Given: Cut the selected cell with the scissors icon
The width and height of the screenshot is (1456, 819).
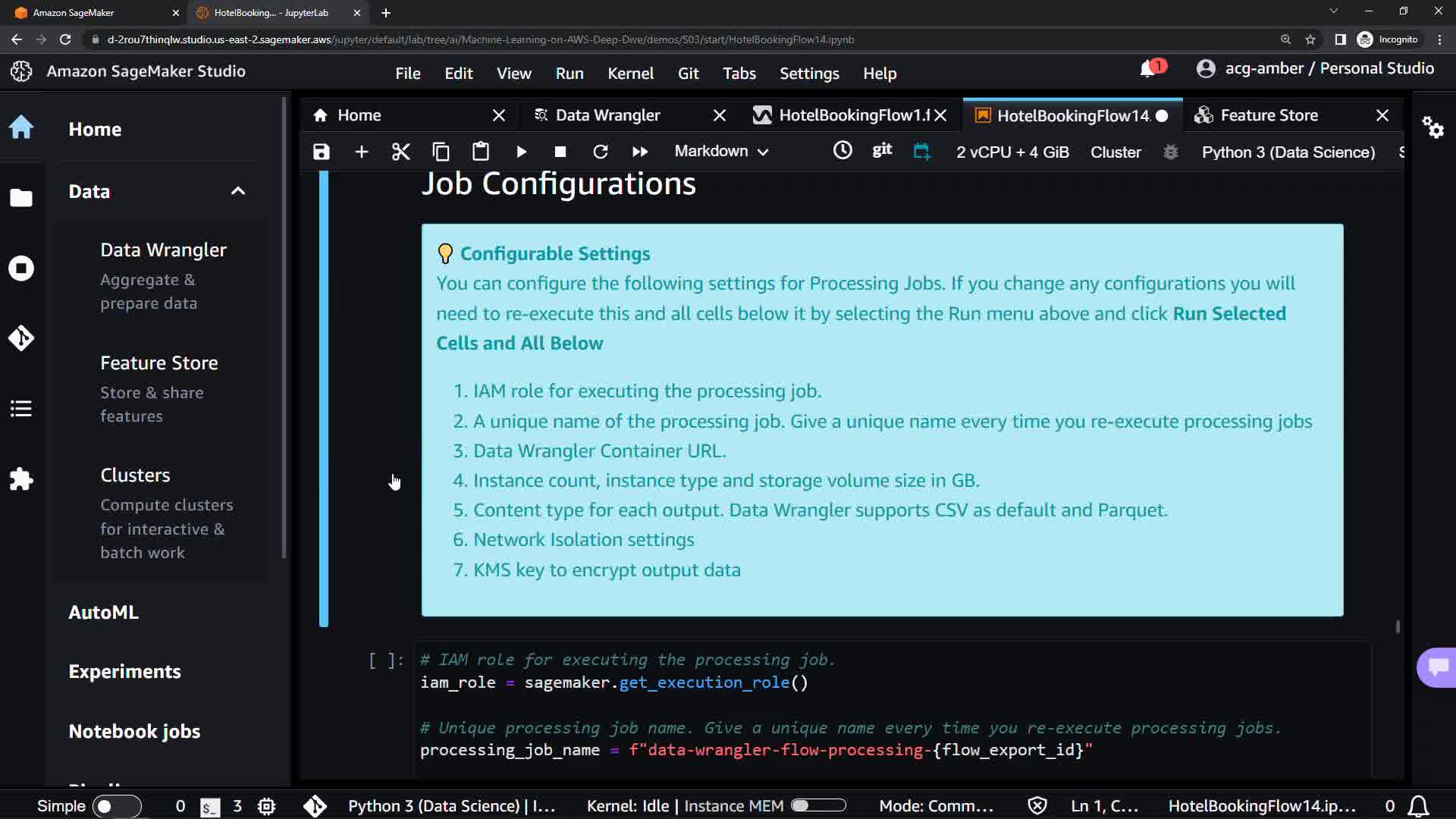Looking at the screenshot, I should click(x=400, y=152).
